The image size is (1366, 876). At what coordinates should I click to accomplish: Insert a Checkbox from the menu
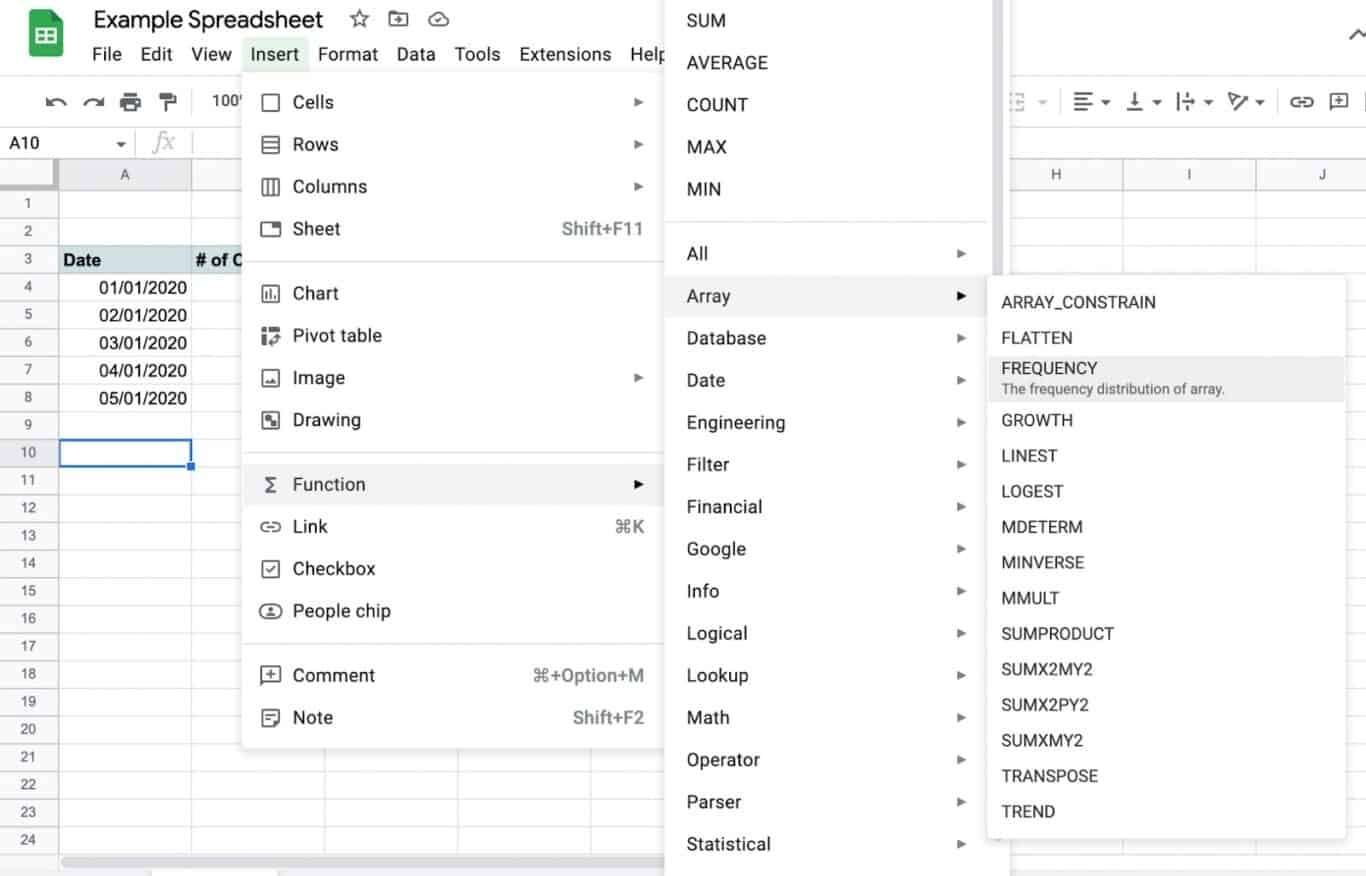pyautogui.click(x=334, y=569)
